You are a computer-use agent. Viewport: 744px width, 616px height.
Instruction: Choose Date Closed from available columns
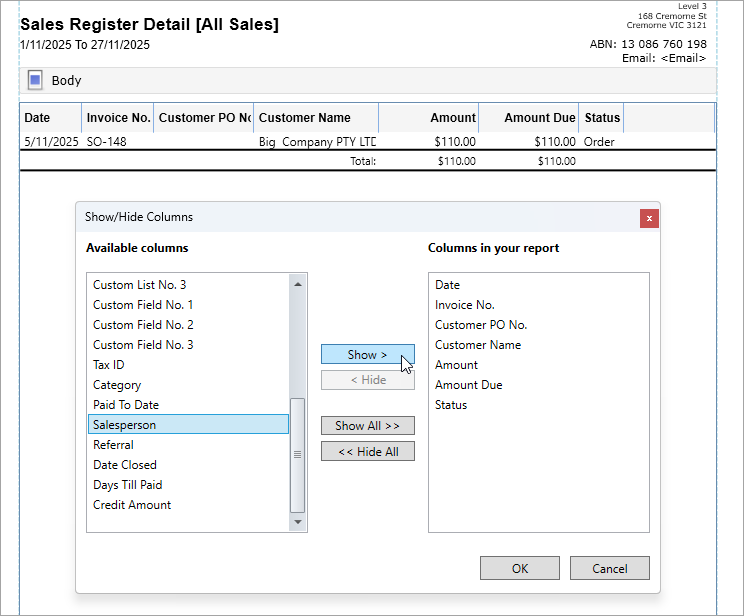point(125,465)
